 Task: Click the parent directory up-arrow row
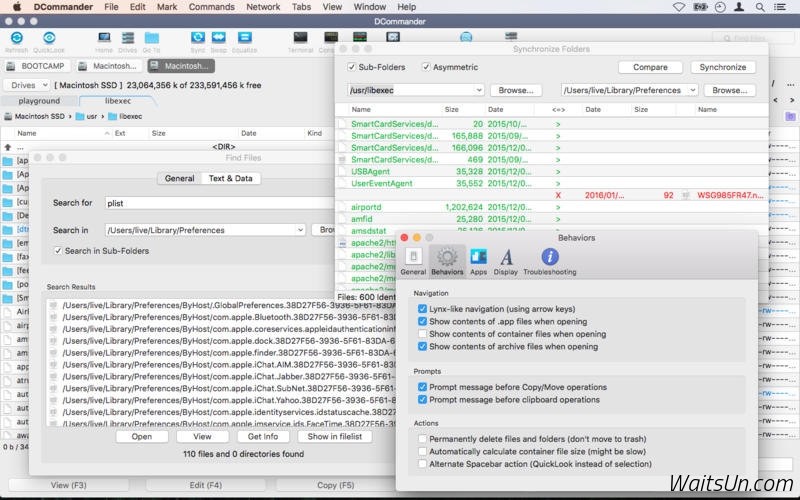point(8,147)
